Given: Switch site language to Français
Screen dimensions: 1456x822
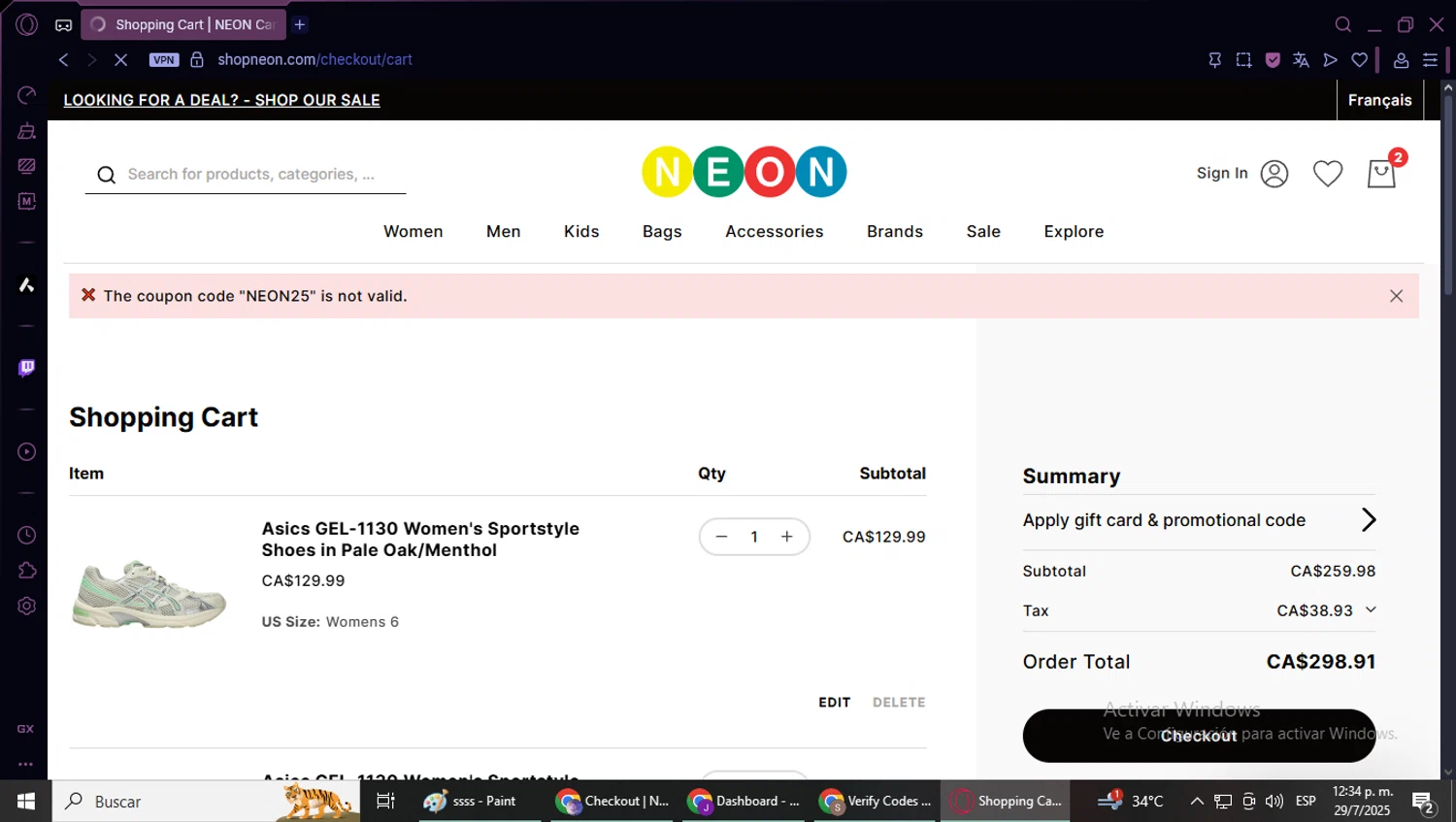Looking at the screenshot, I should [x=1379, y=100].
